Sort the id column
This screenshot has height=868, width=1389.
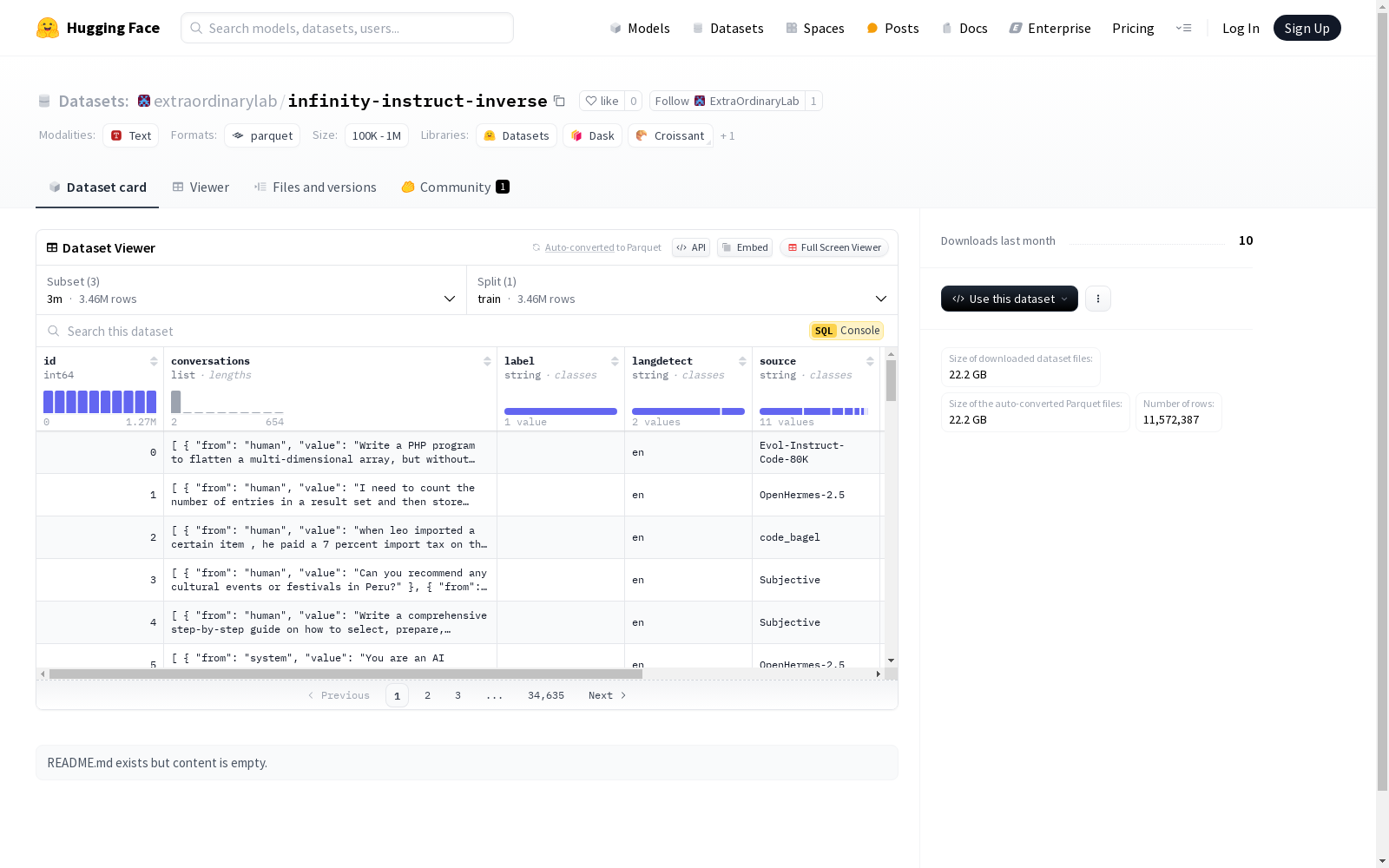pos(154,361)
